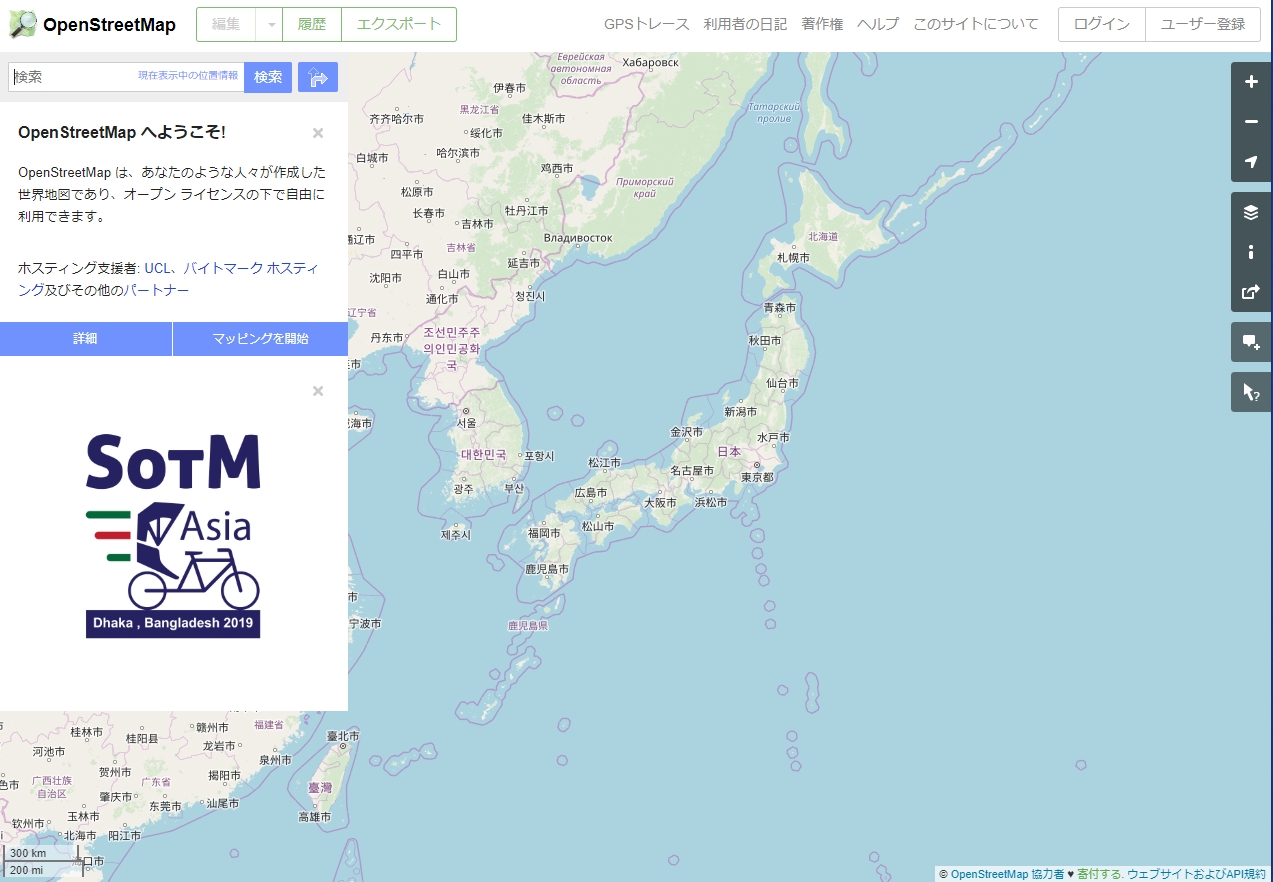Click the Хабаровск label on map
Viewport: 1273px width, 882px height.
650,62
